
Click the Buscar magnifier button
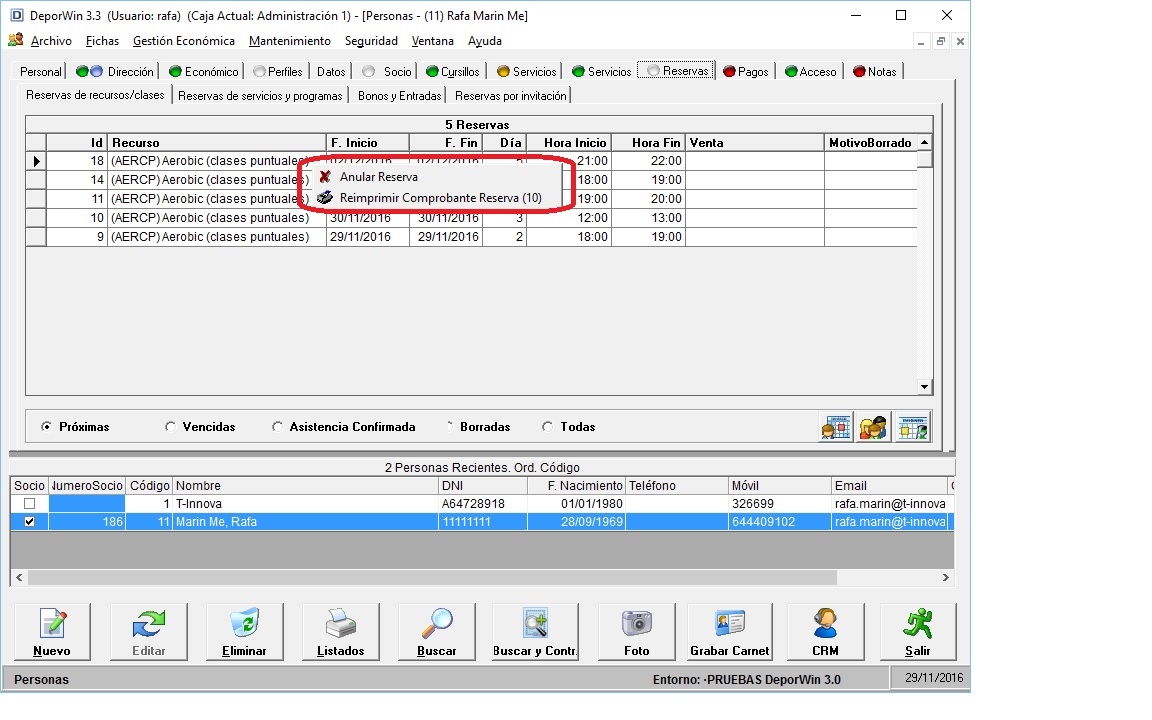pyautogui.click(x=436, y=632)
